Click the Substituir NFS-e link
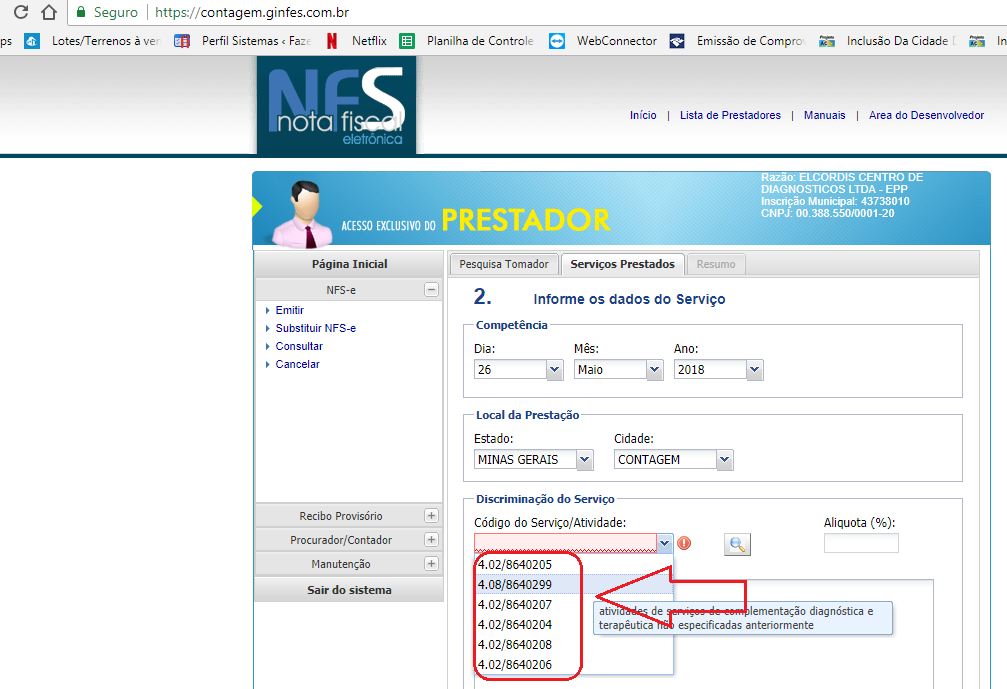The height and width of the screenshot is (689, 1007). click(x=315, y=328)
